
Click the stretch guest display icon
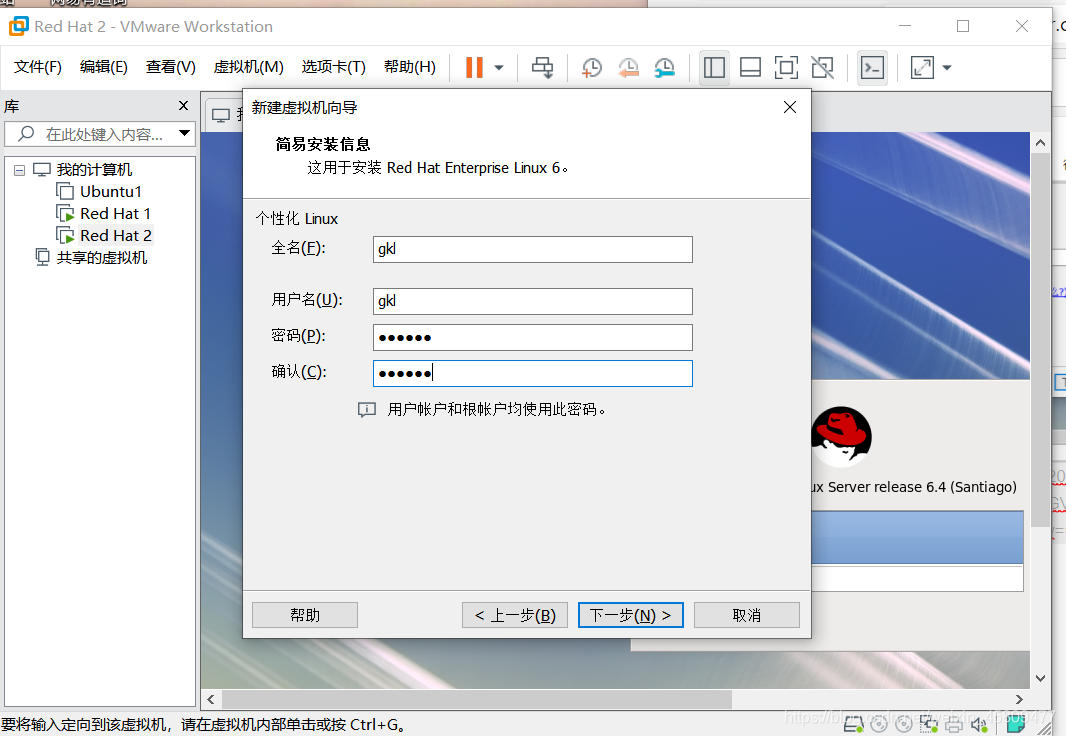click(923, 67)
